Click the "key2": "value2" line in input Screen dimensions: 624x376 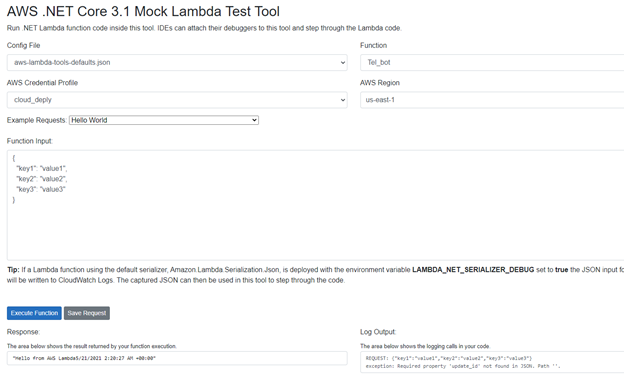[x=42, y=179]
